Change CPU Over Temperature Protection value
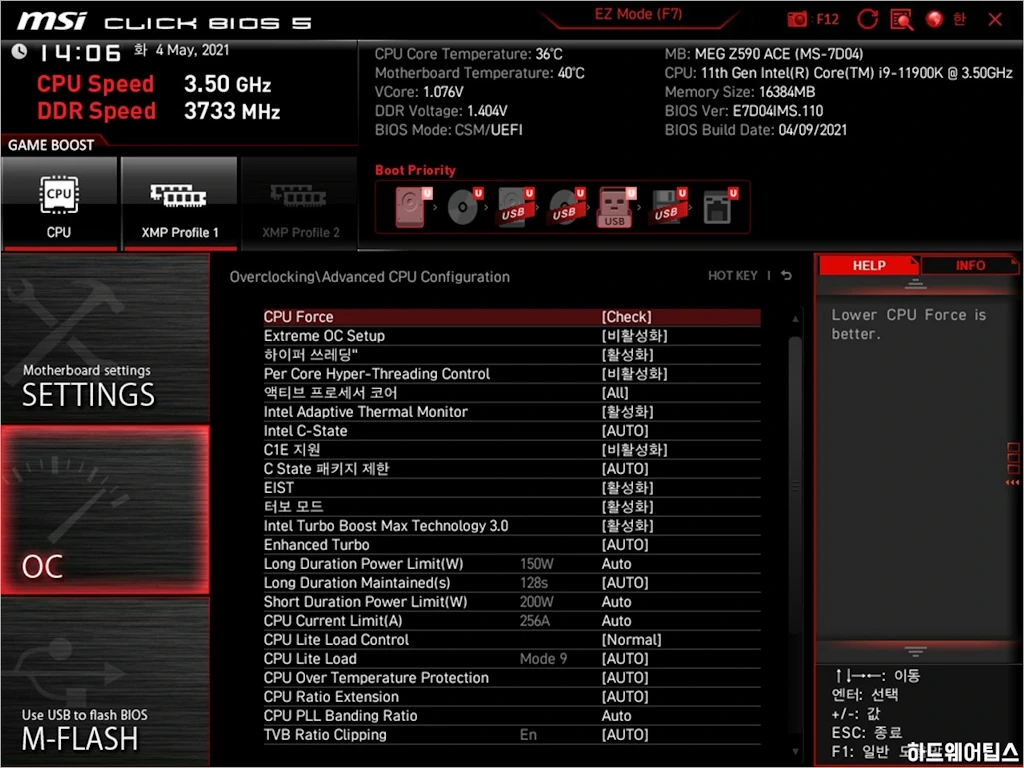The image size is (1024, 768). [x=625, y=677]
